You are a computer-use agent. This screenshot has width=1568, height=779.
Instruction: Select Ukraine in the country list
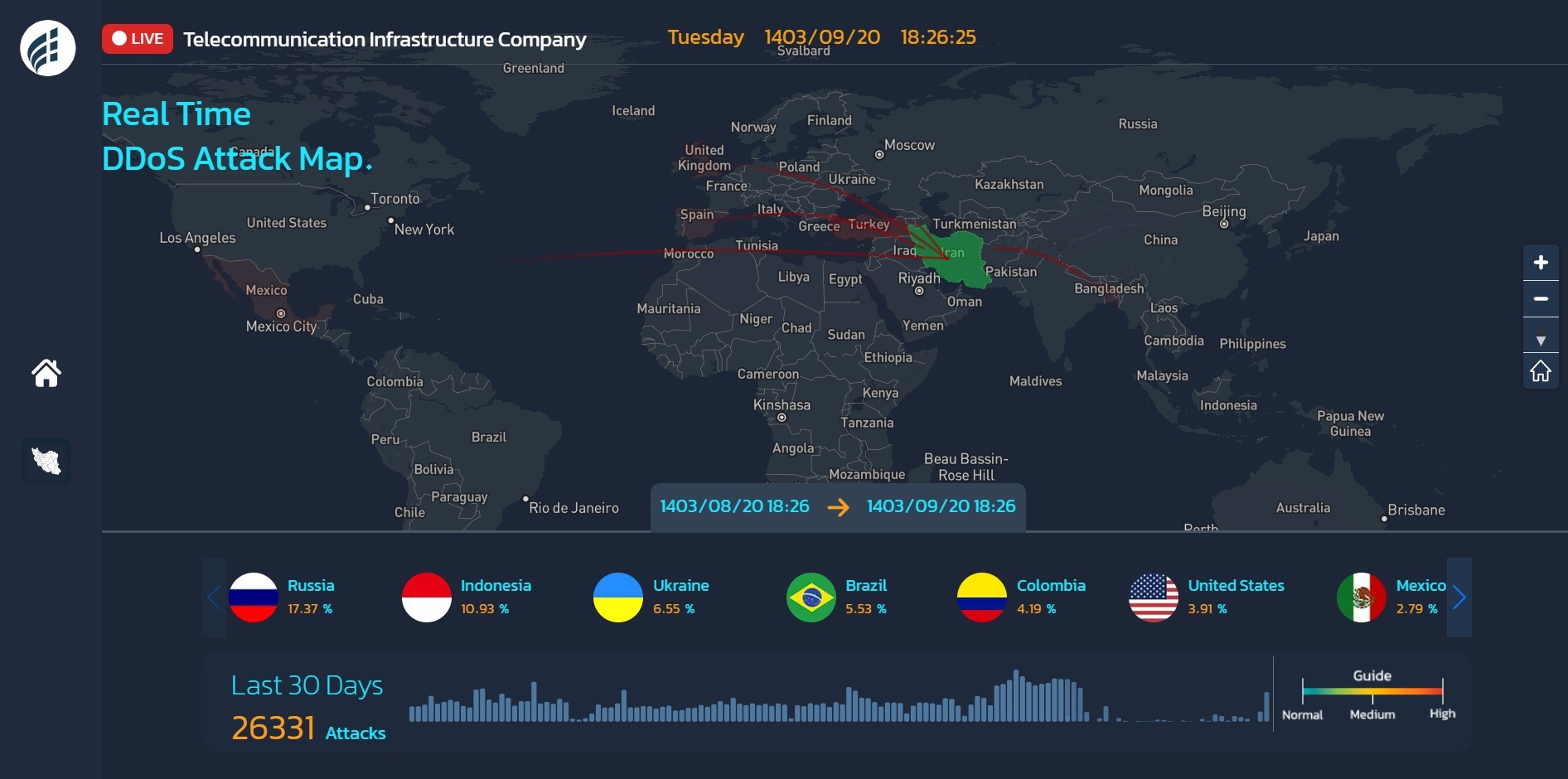680,586
